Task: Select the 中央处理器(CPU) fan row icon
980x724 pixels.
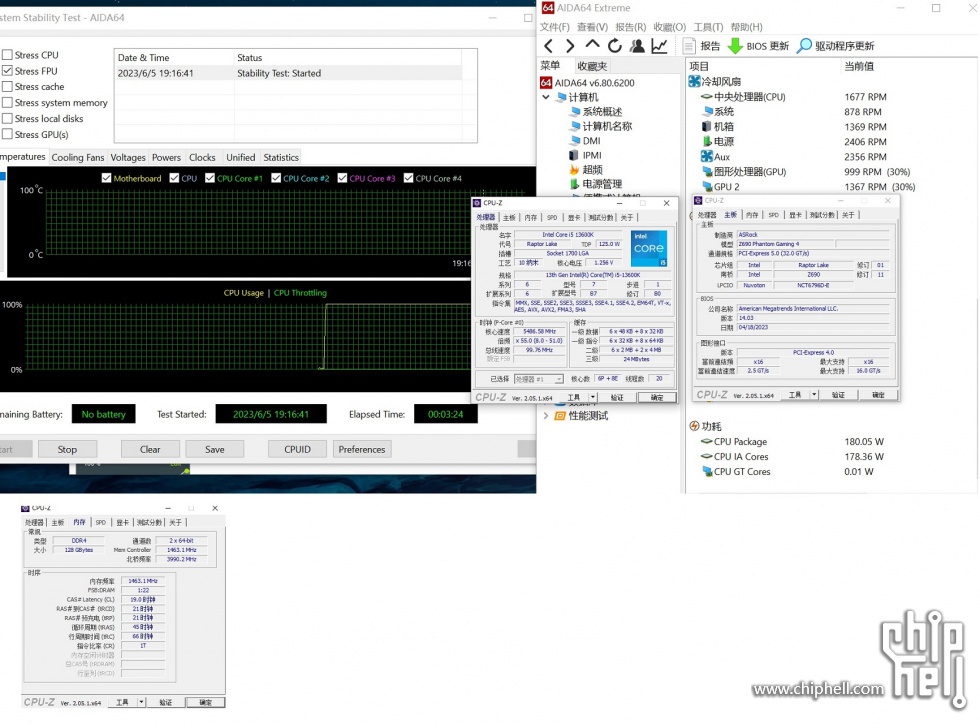Action: tap(707, 97)
